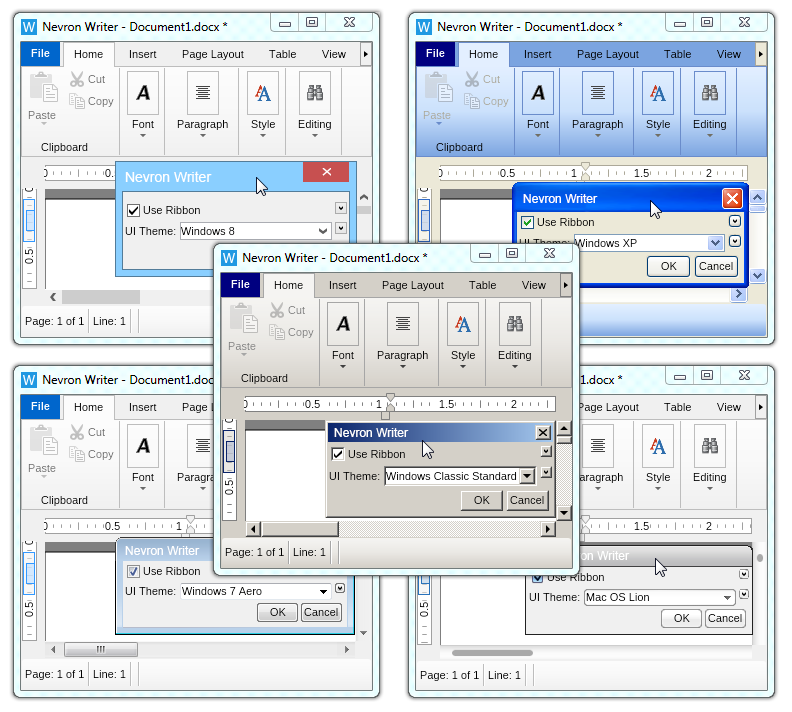Click horizontal scrollbar thumb in Windows 8 window
This screenshot has height=712, width=792.
101,297
